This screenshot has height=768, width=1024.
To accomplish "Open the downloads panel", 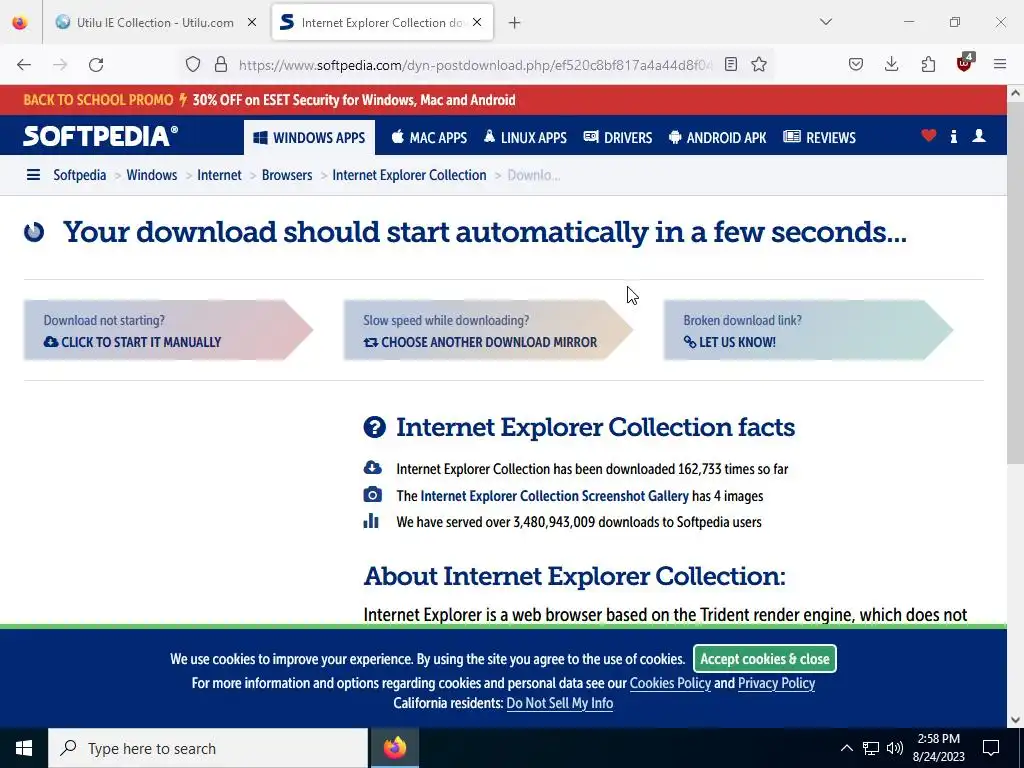I will click(891, 65).
